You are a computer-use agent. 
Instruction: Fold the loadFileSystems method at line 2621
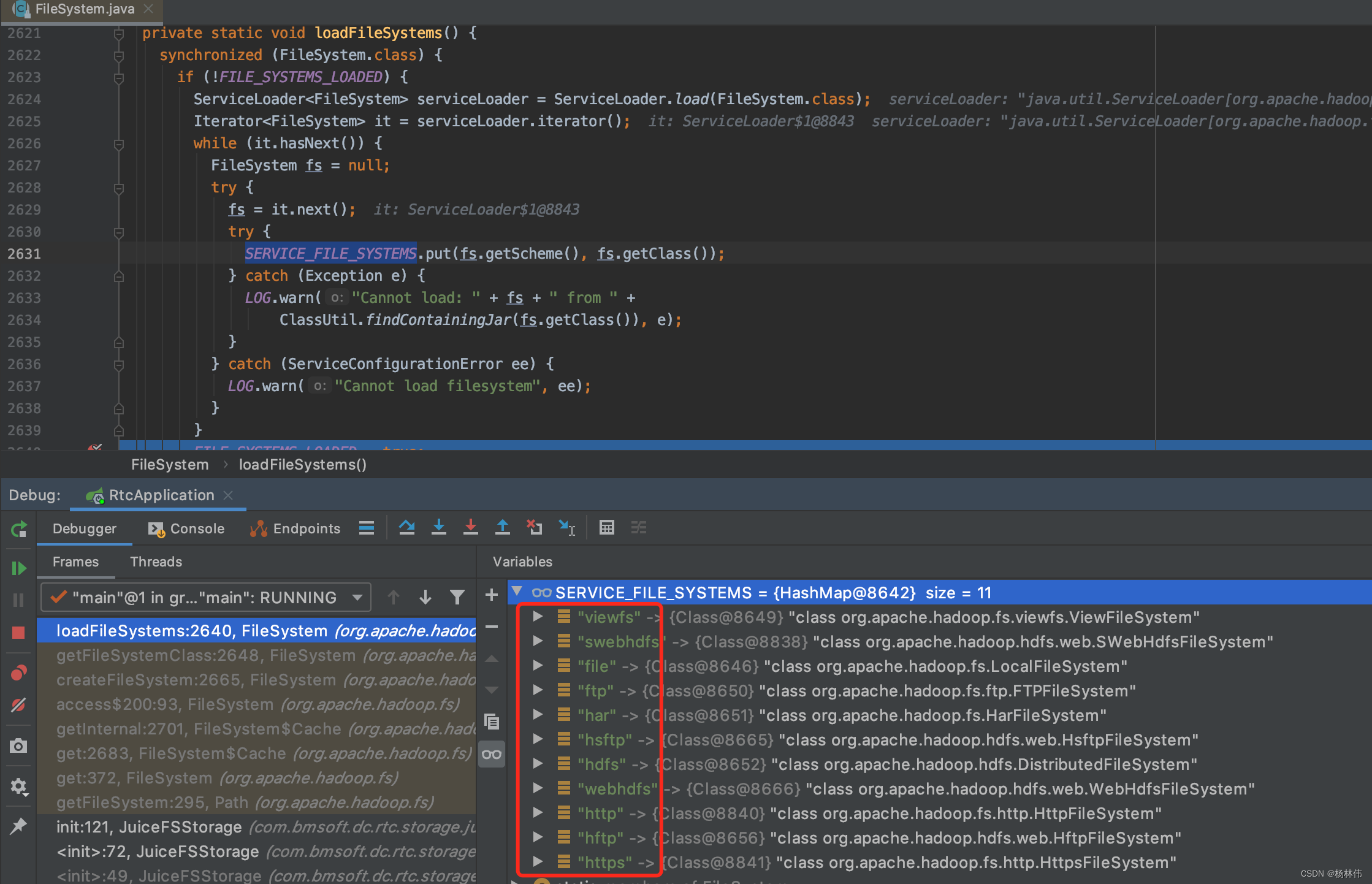click(119, 34)
